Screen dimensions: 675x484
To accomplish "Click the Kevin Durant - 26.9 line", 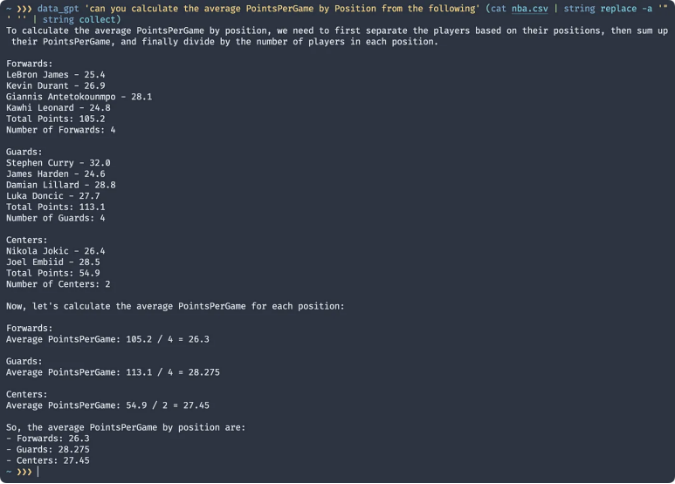I will click(55, 86).
